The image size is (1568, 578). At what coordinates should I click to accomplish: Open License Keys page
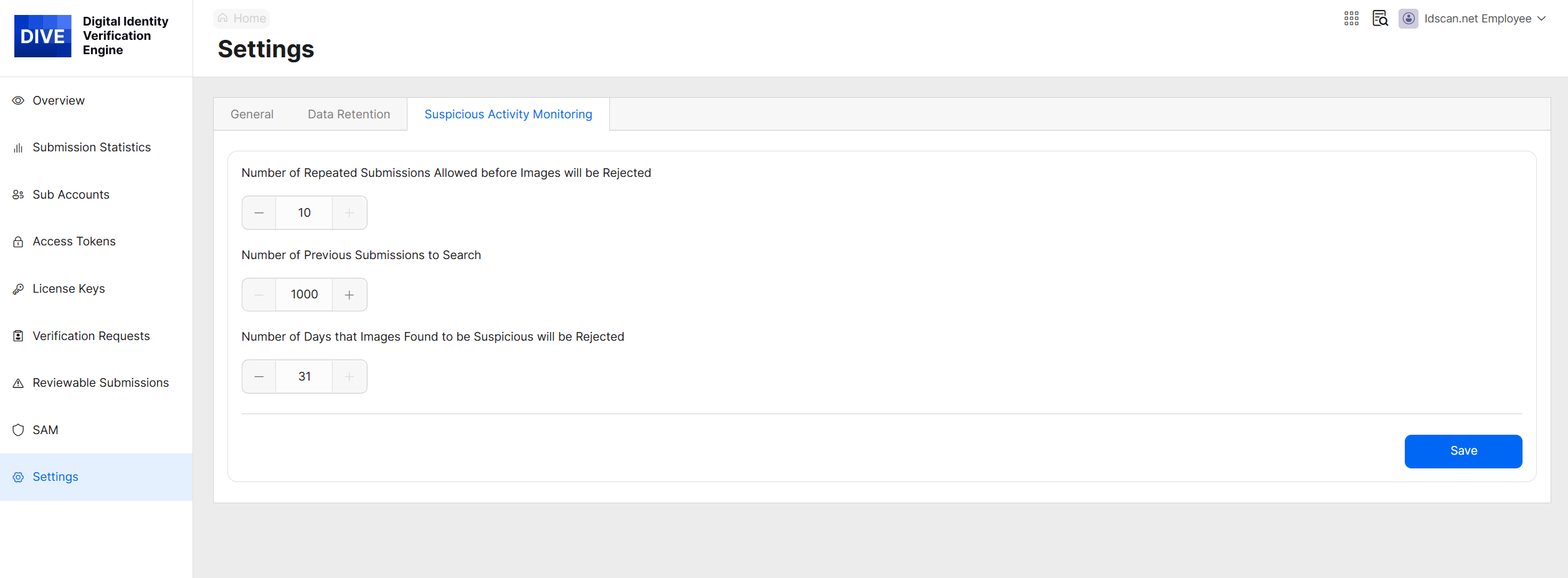[69, 289]
